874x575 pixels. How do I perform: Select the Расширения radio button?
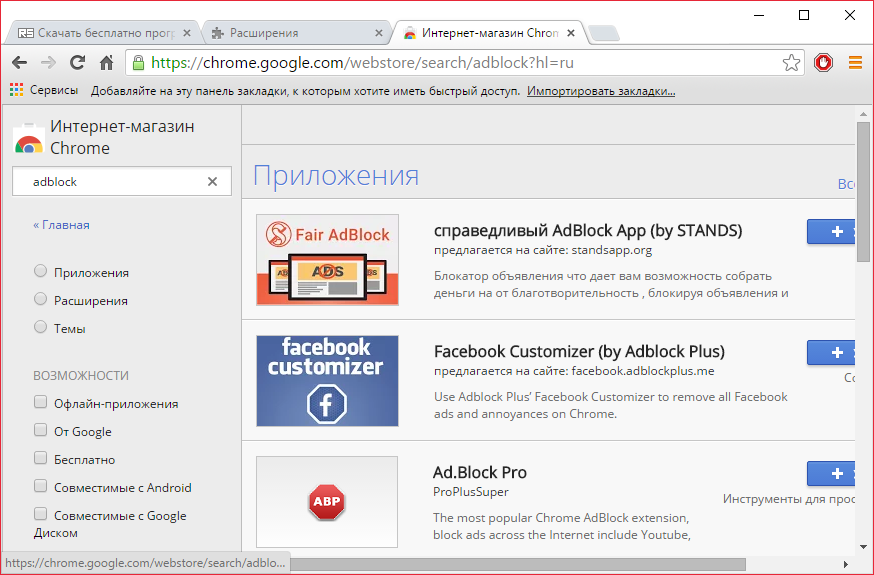(40, 299)
